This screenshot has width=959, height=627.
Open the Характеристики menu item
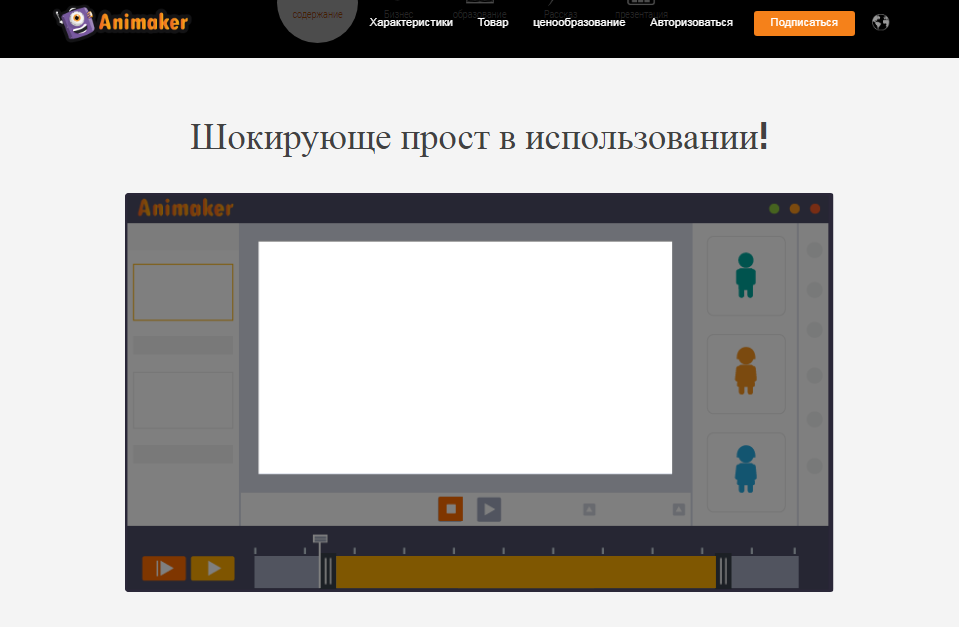pos(410,22)
